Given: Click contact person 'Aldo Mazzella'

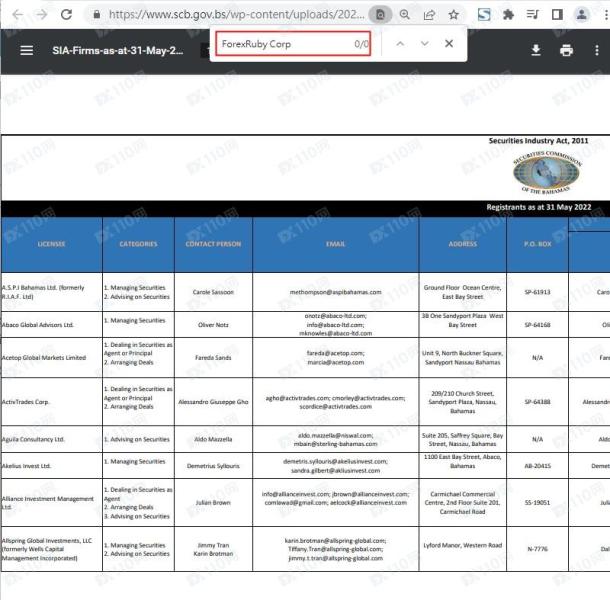Looking at the screenshot, I should coord(213,439).
